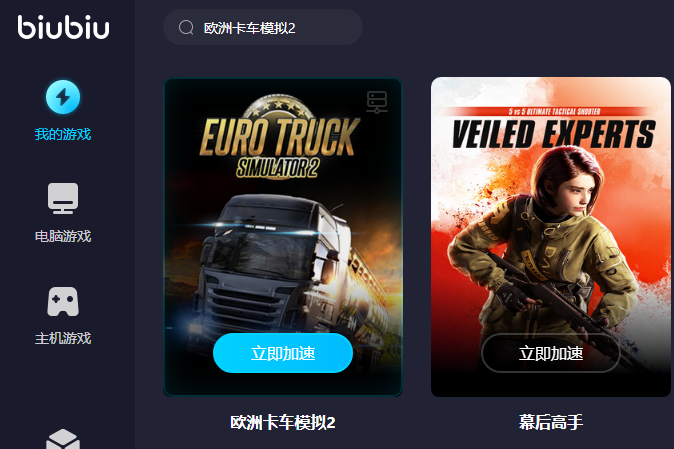Open the 欧洲卡车模拟2 title below the card

[283, 422]
